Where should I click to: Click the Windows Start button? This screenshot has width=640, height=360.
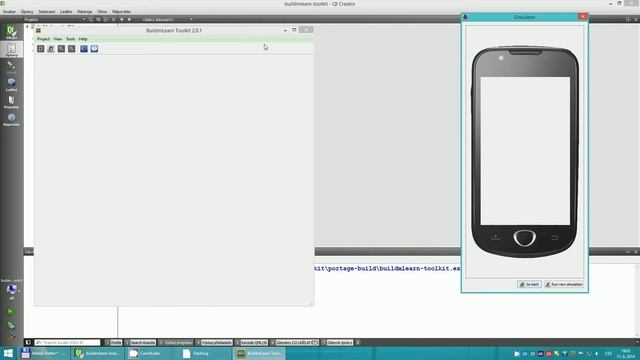pos(8,353)
